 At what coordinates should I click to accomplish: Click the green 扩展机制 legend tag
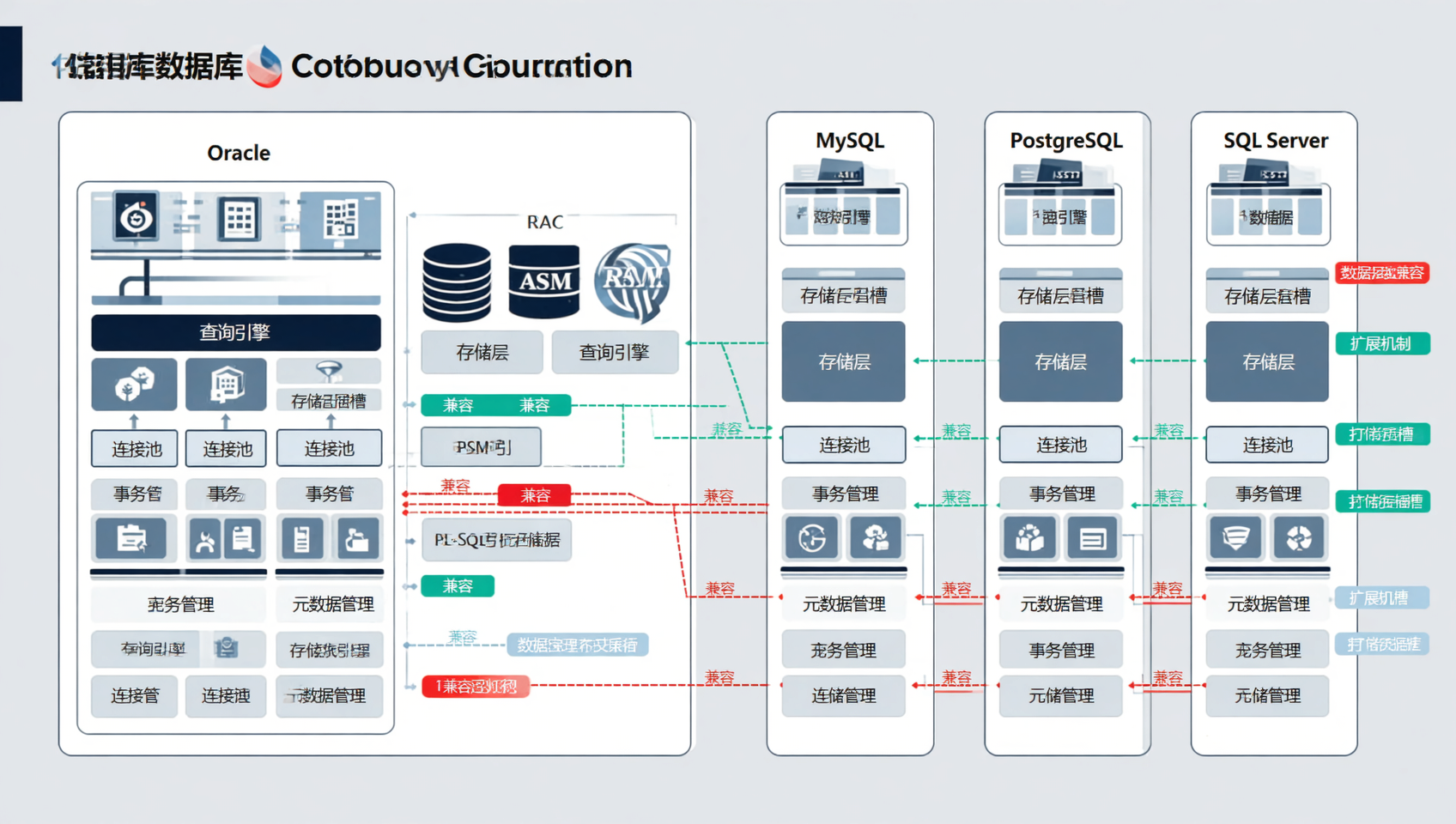1382,343
